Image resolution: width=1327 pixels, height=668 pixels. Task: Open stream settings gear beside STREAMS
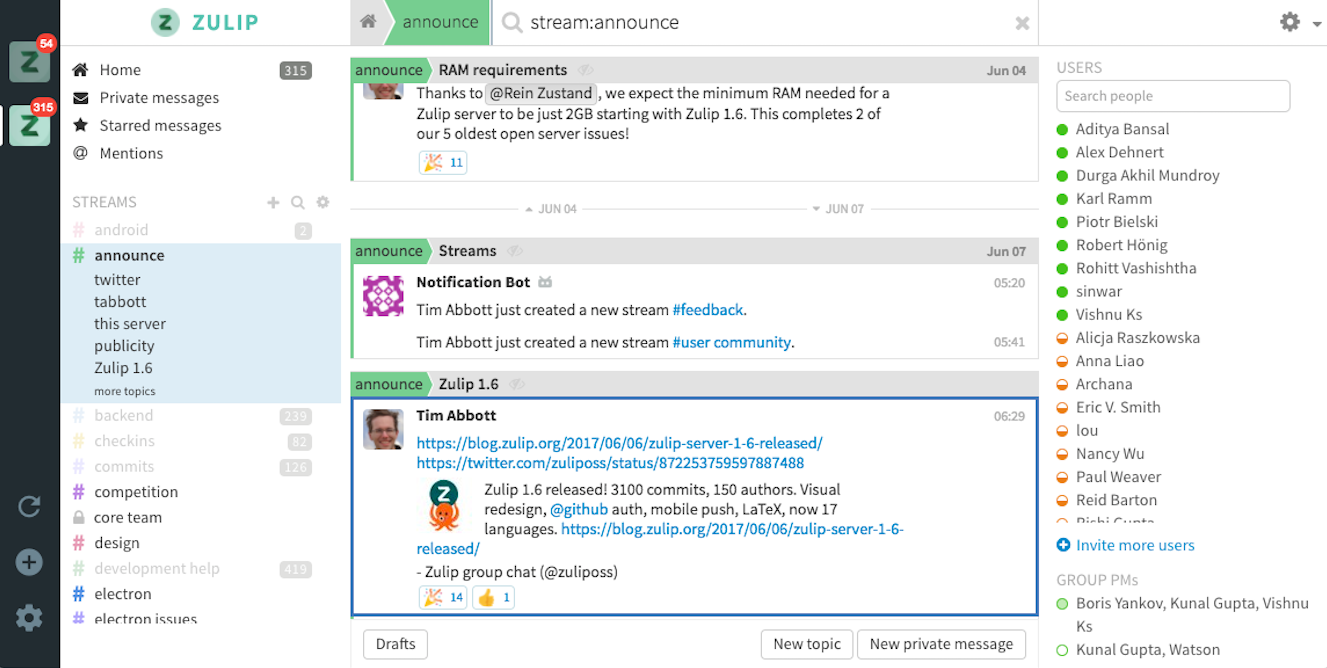click(x=323, y=202)
